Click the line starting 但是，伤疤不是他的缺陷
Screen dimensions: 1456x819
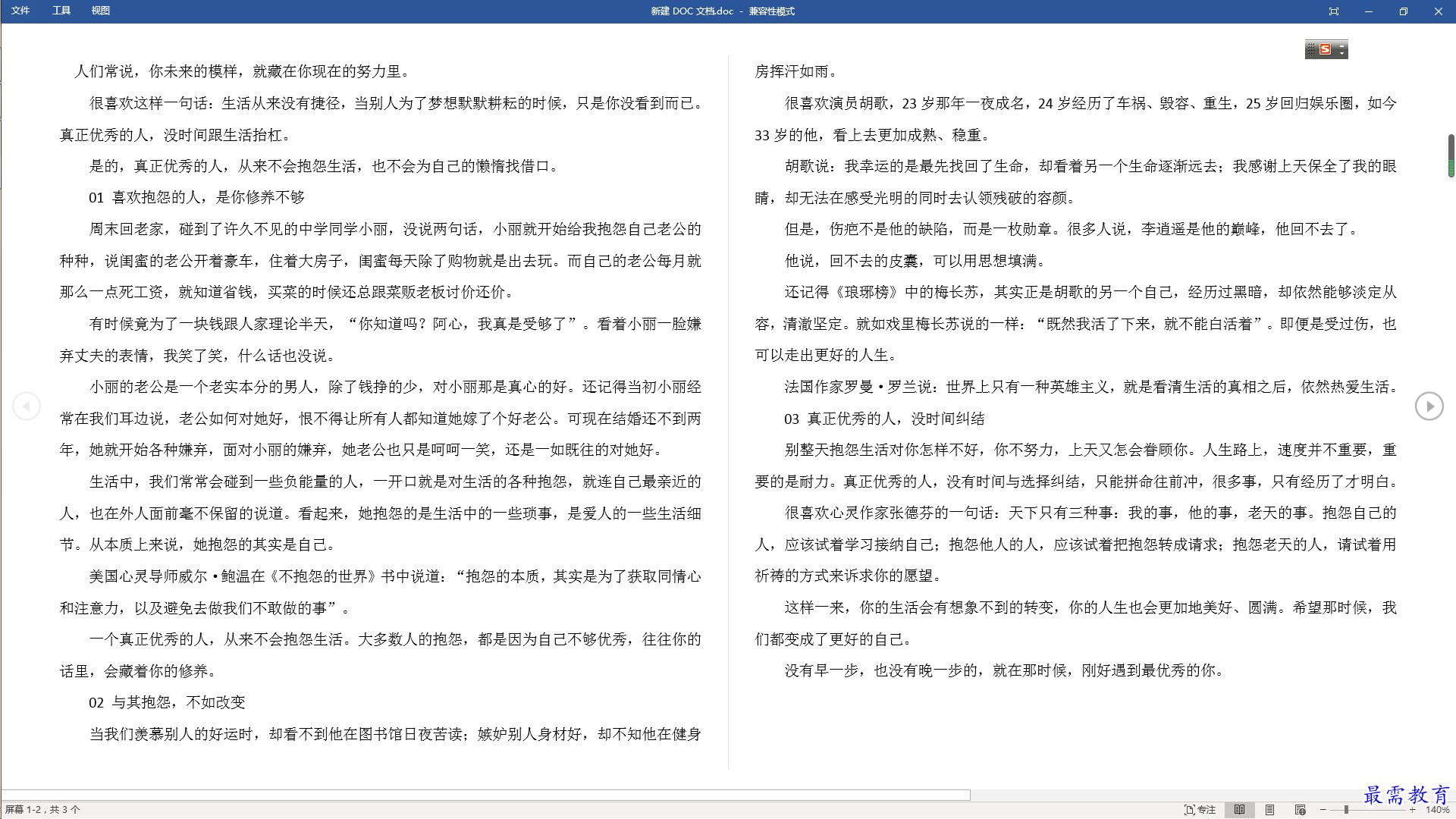coord(1072,229)
